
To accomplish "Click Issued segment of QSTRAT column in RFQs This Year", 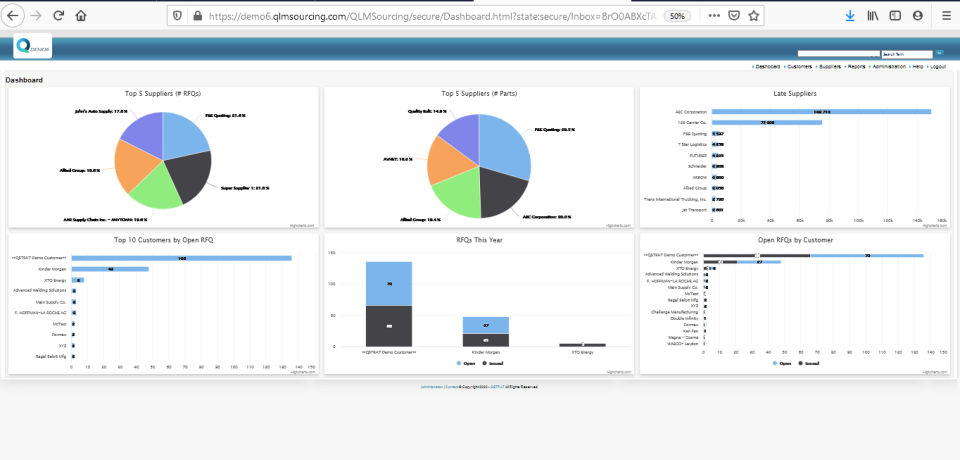I will pyautogui.click(x=389, y=326).
